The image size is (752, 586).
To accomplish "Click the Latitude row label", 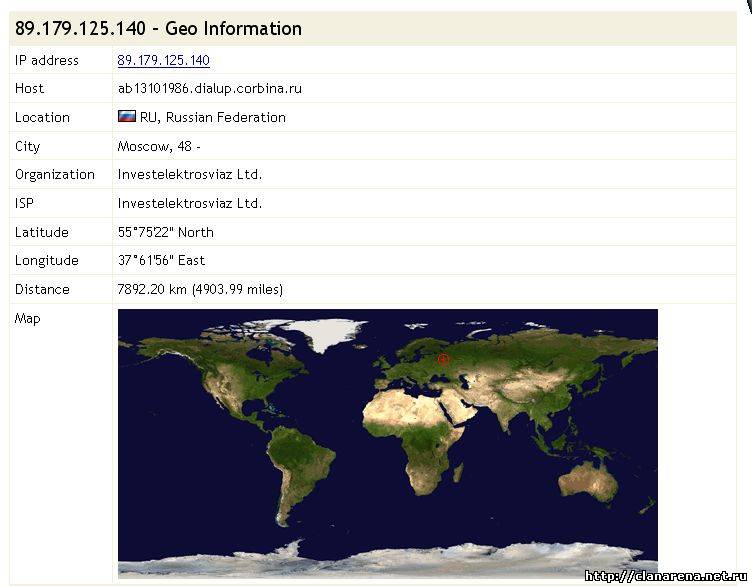I will [41, 232].
